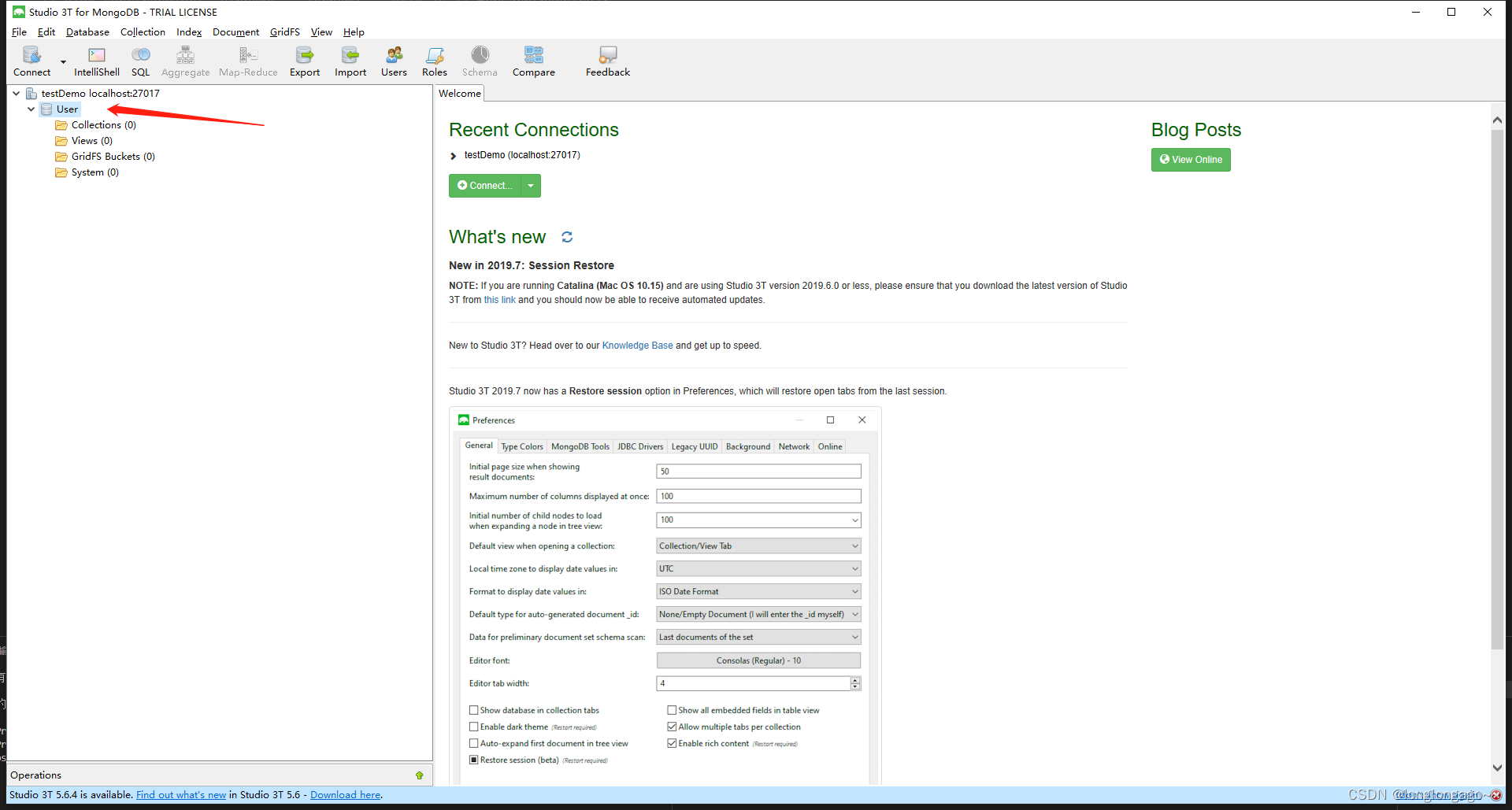Click the 'Blog Posts' heading

[1196, 130]
